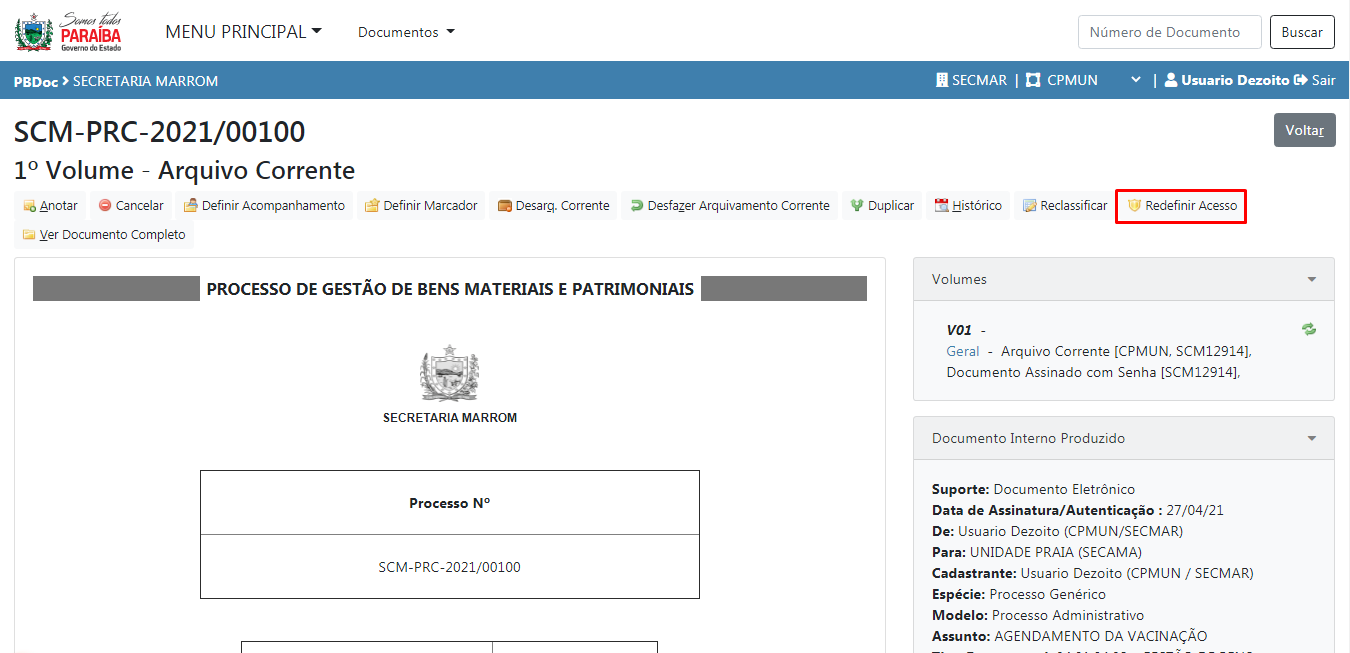Click Desarq. Corrente toolbar action

[x=553, y=206]
